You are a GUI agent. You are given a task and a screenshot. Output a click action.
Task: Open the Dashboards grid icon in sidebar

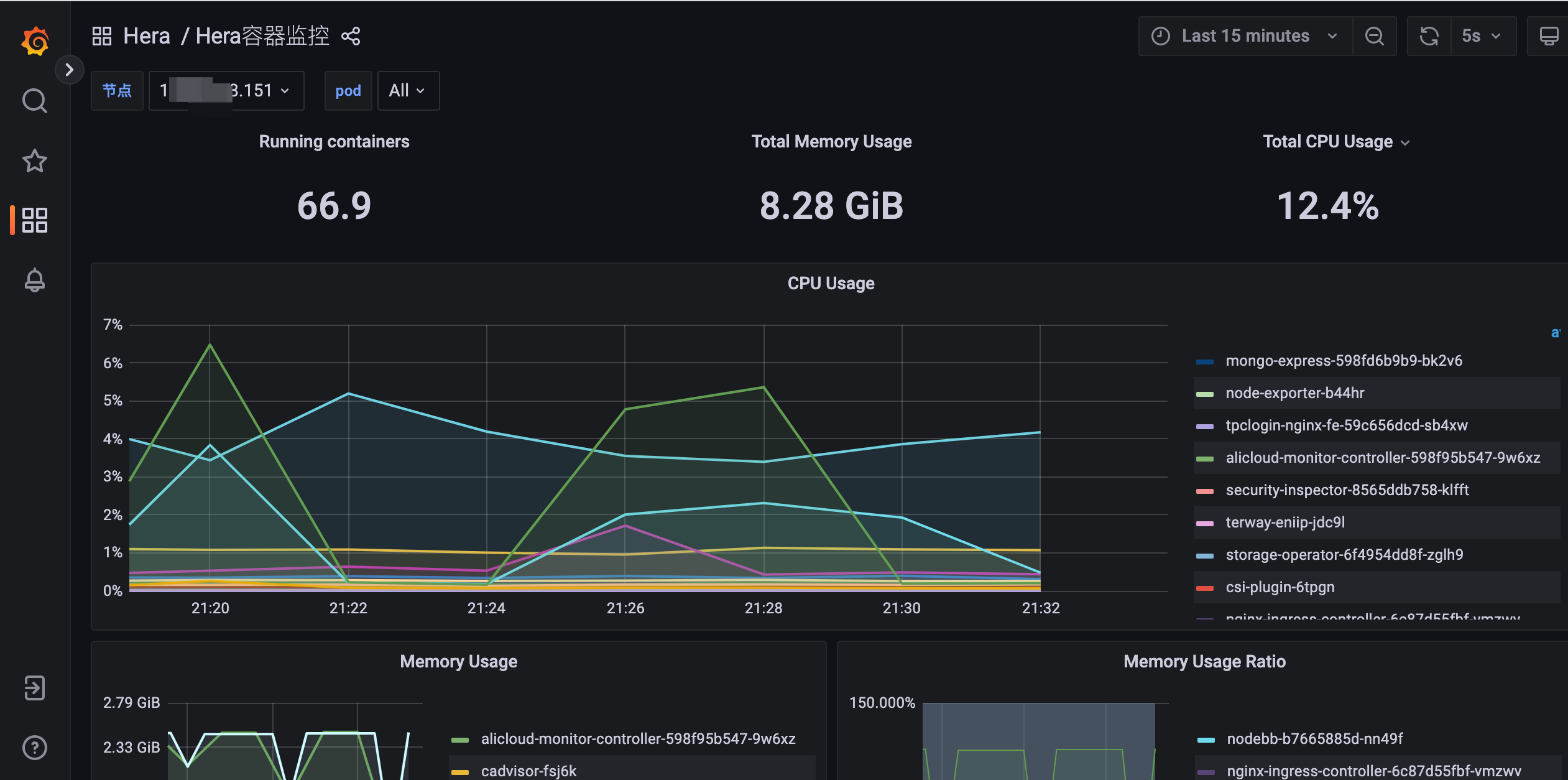coord(35,220)
